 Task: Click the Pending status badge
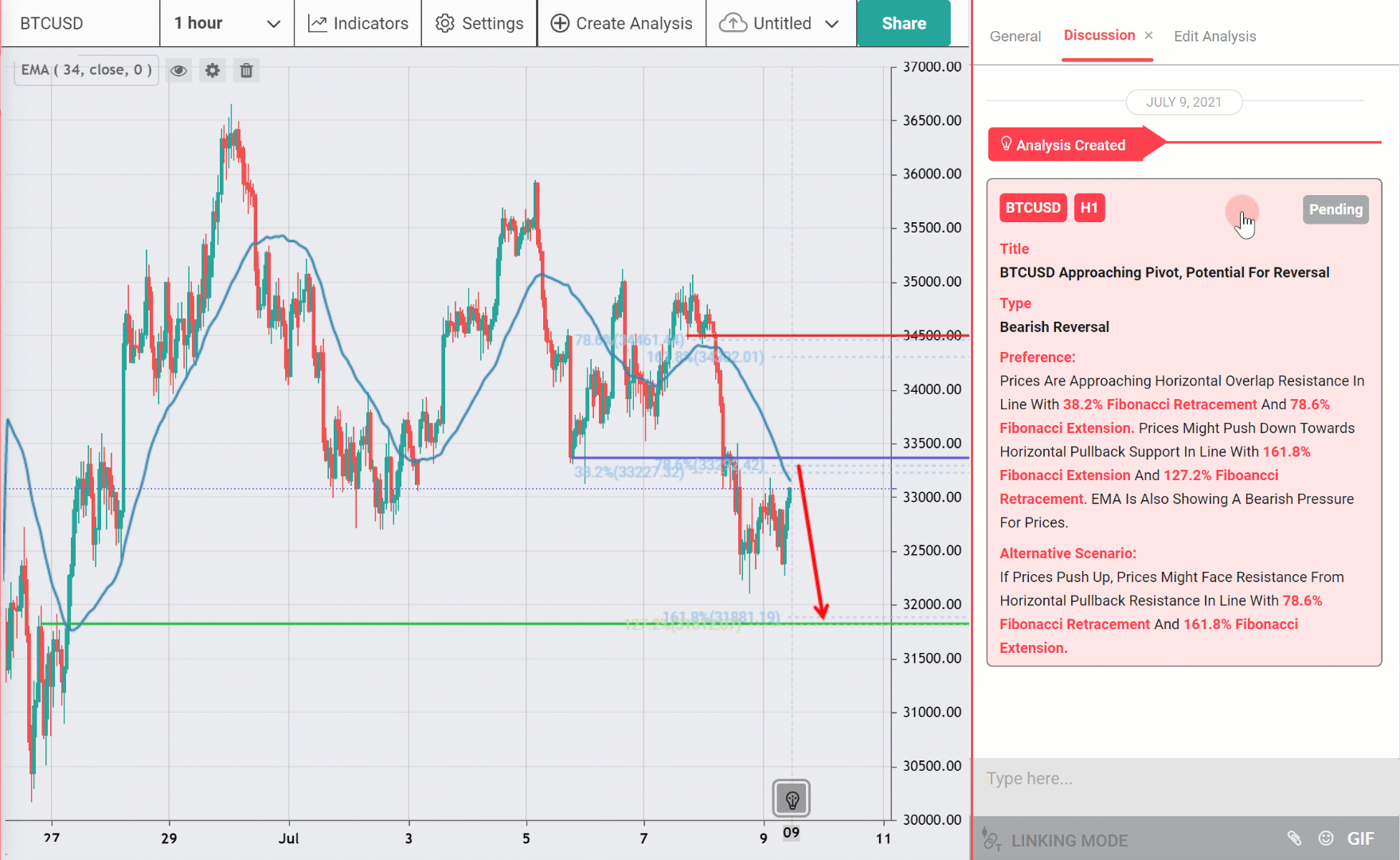click(1335, 209)
